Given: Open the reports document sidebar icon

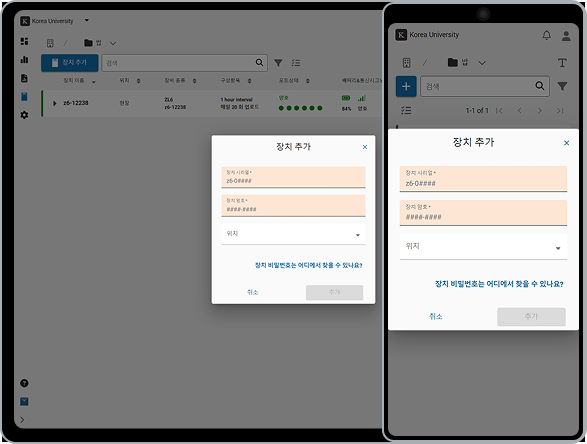Looking at the screenshot, I should (x=24, y=78).
